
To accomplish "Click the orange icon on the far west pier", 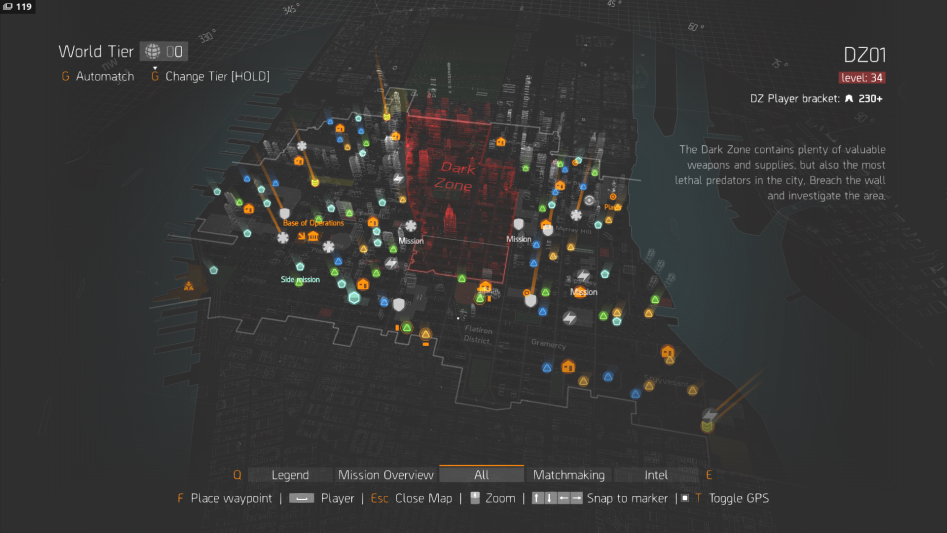I will (x=189, y=286).
